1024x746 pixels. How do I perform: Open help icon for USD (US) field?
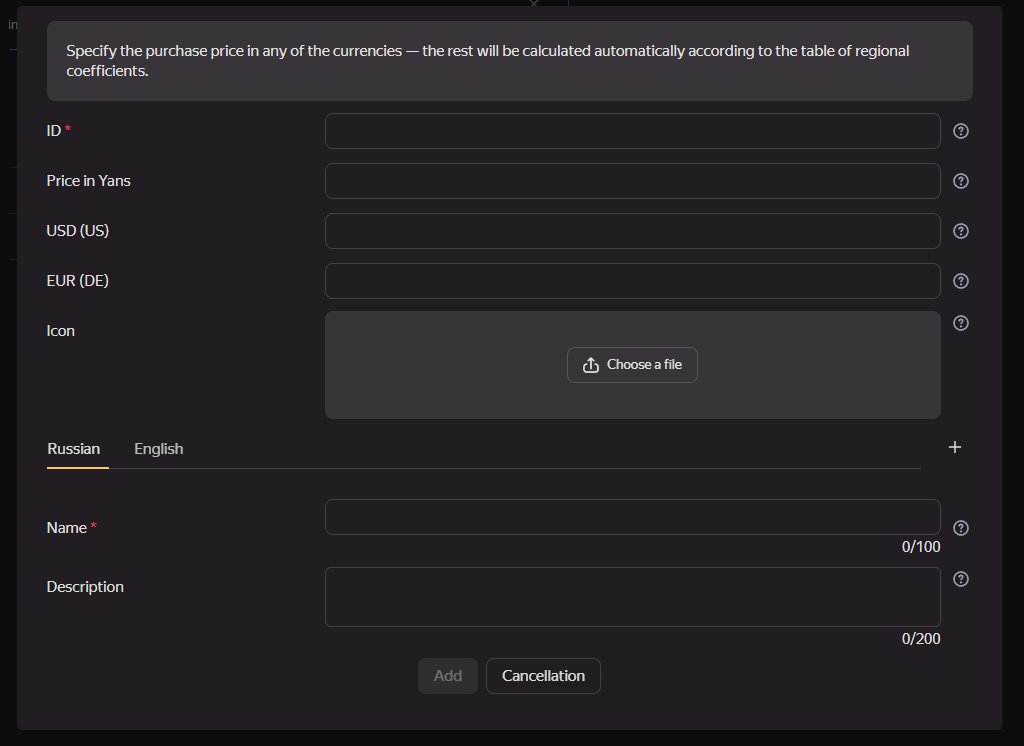point(961,231)
